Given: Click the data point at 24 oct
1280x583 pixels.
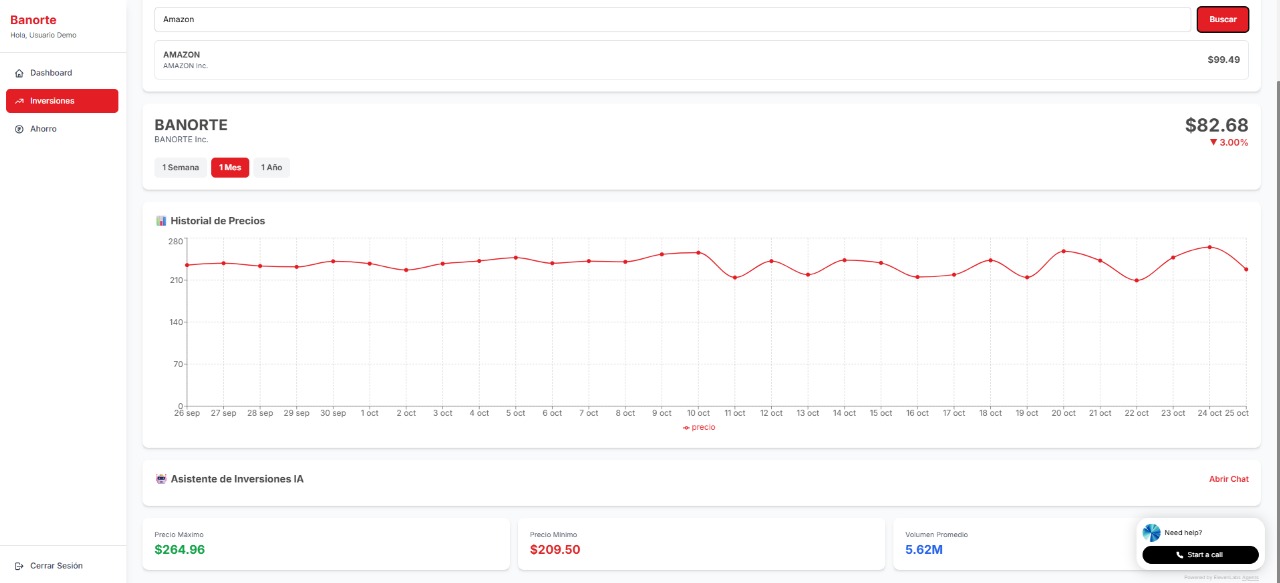Looking at the screenshot, I should point(1210,247).
